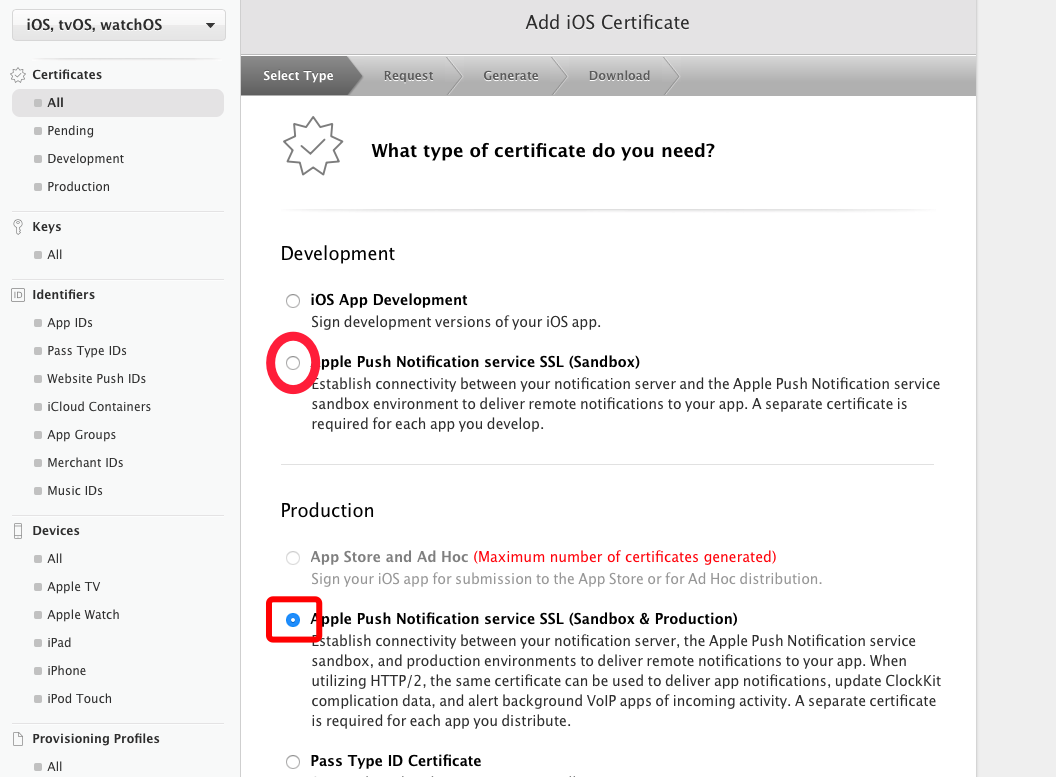Select APNs SSL (Sandbox) radio option
Viewport: 1056px width, 777px height.
pos(293,363)
